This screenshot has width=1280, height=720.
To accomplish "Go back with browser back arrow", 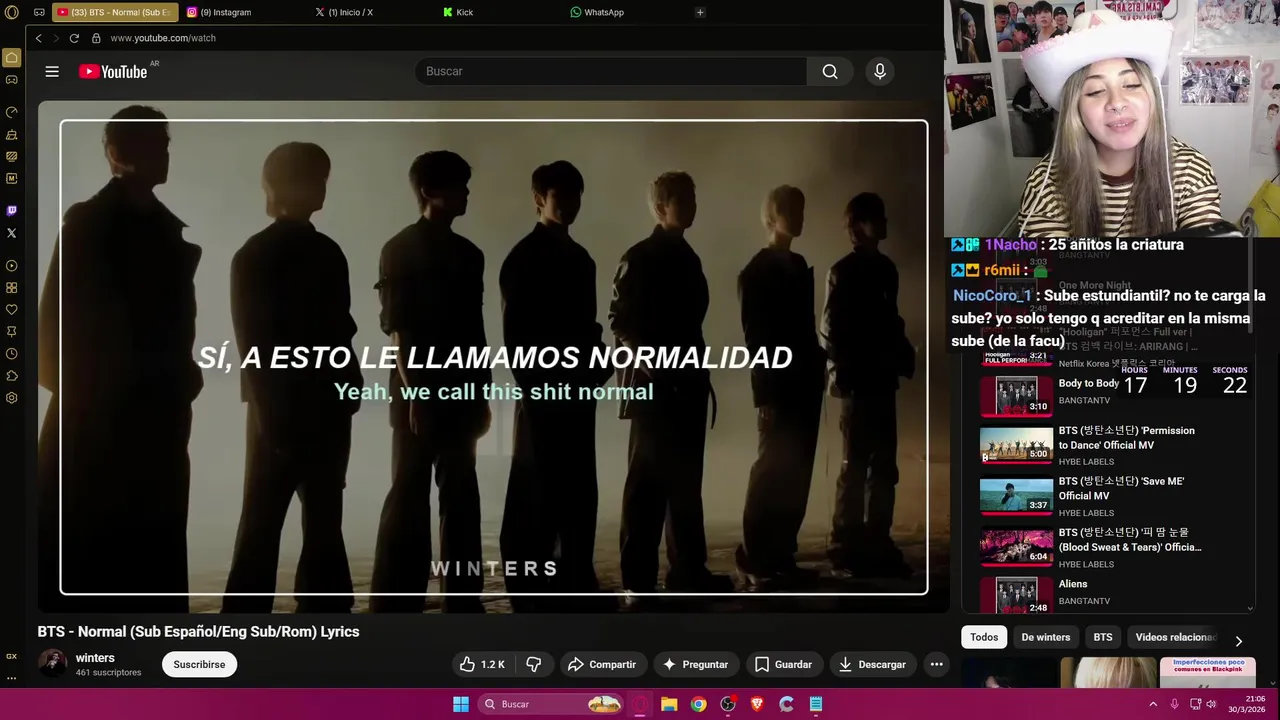I will 38,38.
